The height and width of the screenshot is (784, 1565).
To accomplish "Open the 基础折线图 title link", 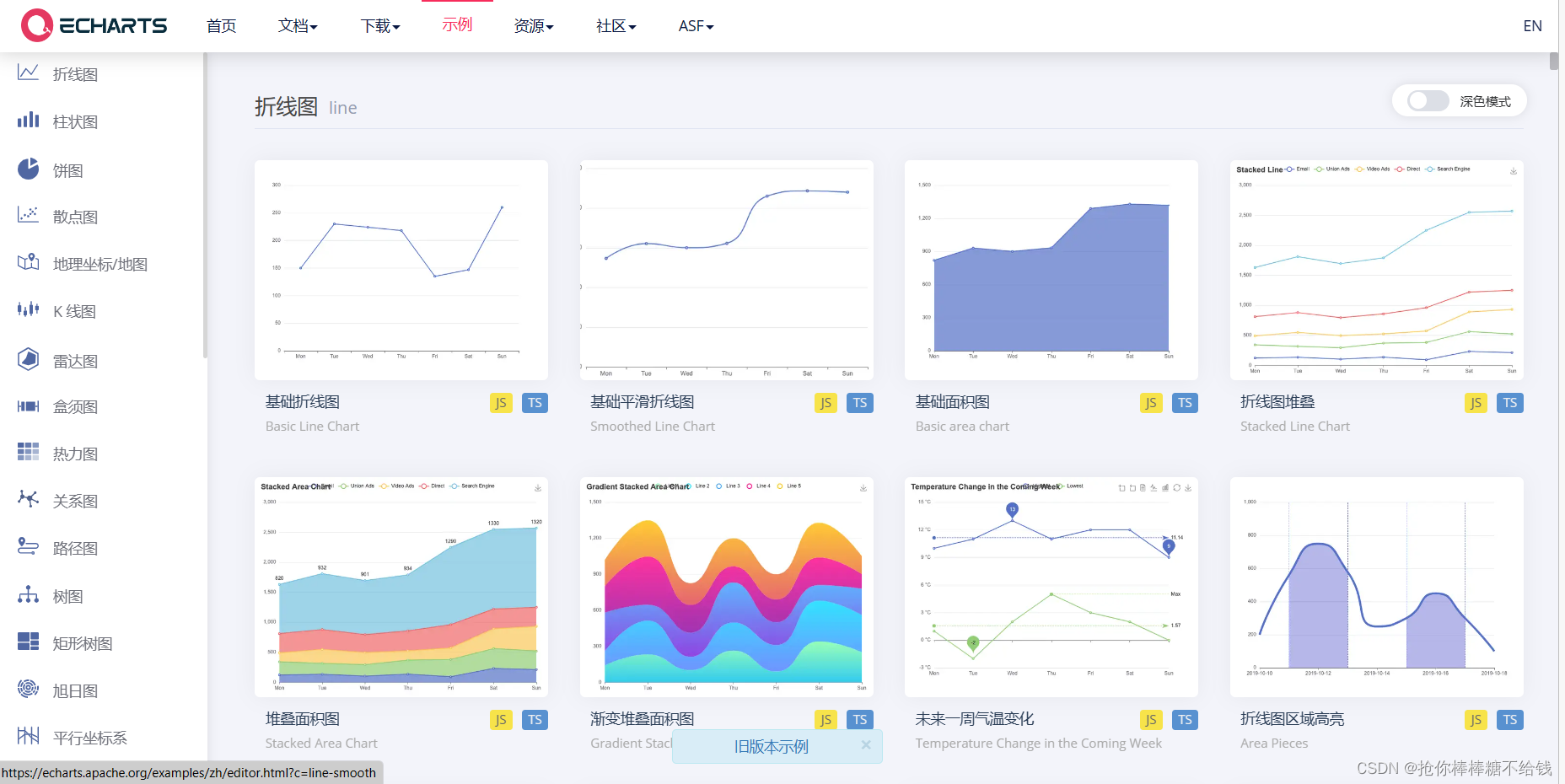I will [x=303, y=402].
